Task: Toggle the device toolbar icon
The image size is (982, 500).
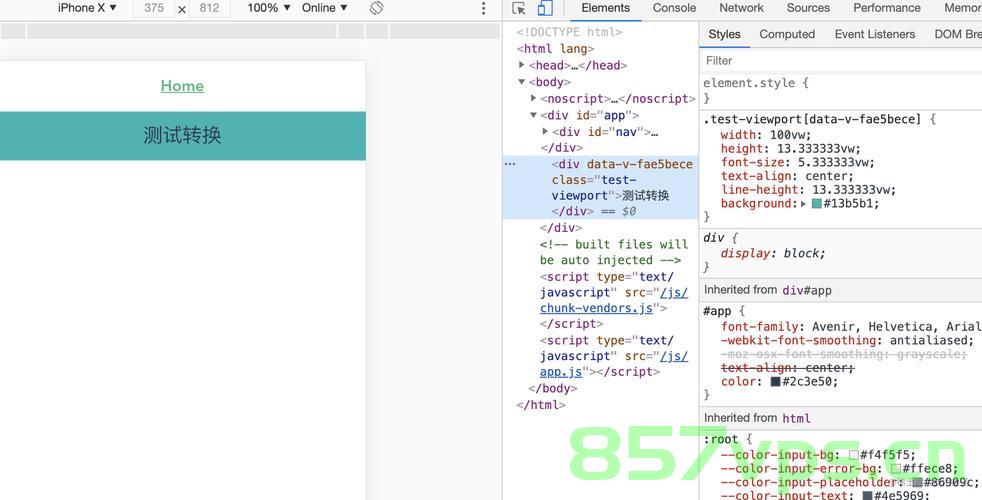Action: point(545,8)
